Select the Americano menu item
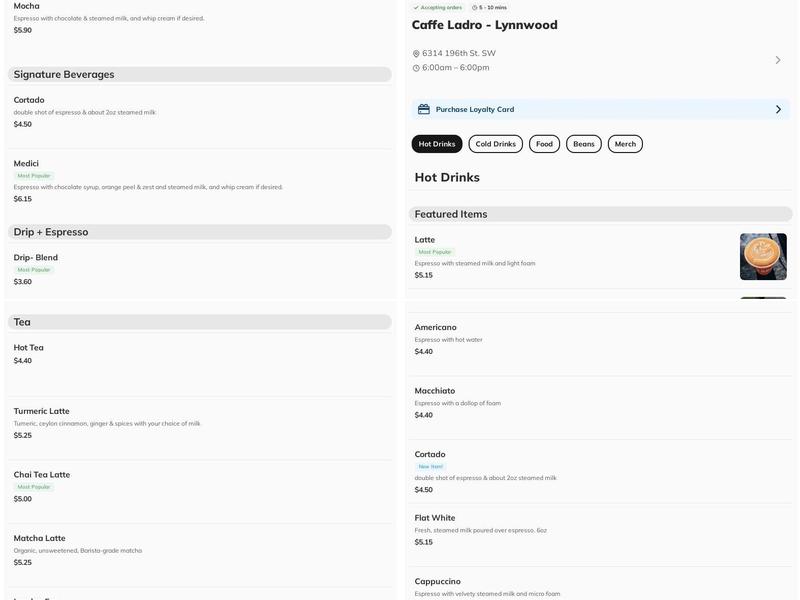The height and width of the screenshot is (600, 800). [436, 327]
